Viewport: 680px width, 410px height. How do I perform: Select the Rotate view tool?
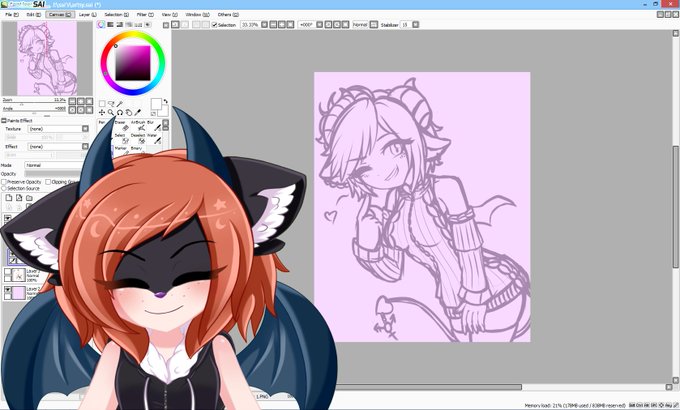120,112
